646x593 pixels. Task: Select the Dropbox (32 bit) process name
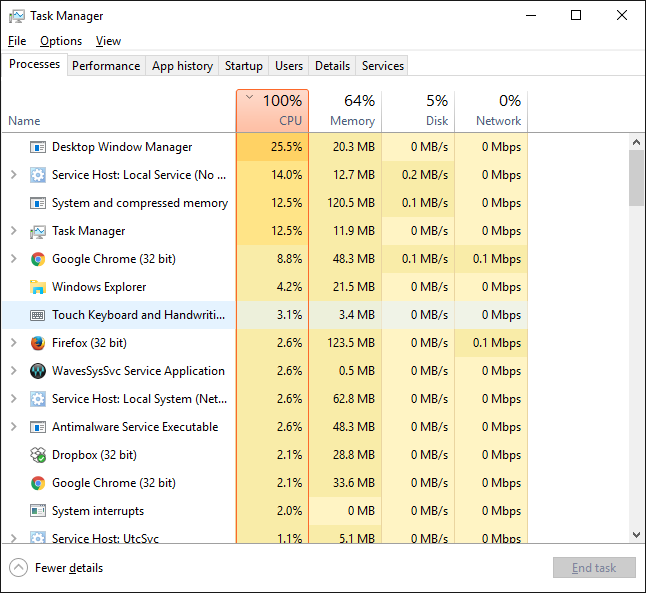(x=94, y=455)
